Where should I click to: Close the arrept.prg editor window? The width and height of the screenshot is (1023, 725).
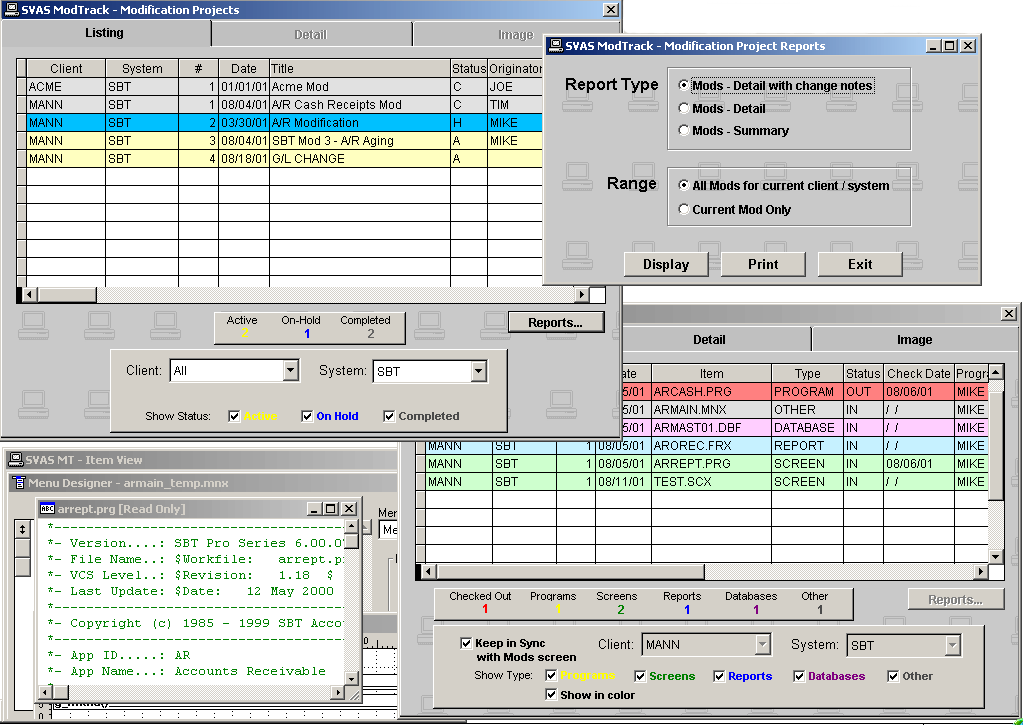click(349, 508)
